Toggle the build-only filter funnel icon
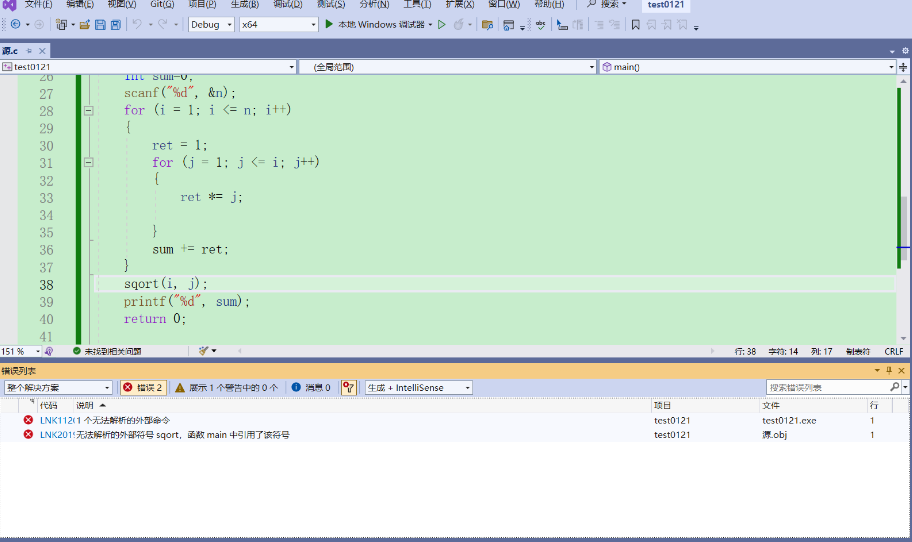 pyautogui.click(x=348, y=387)
